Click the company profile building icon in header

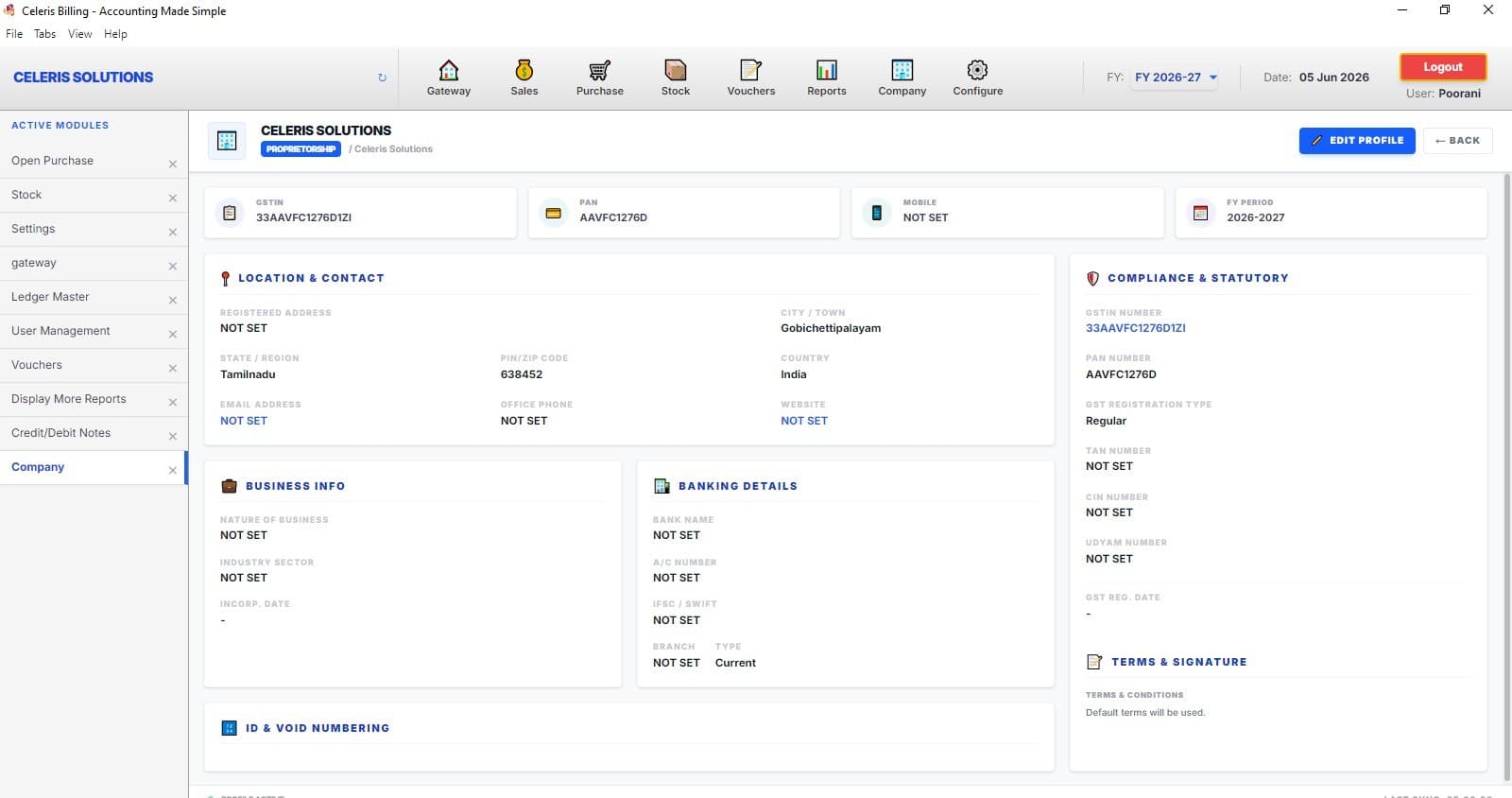[x=227, y=141]
